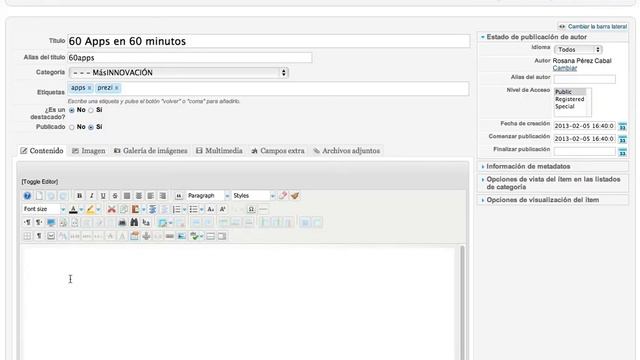The height and width of the screenshot is (360, 640).
Task: Click the remove formatting eraser icon
Action: 283,196
